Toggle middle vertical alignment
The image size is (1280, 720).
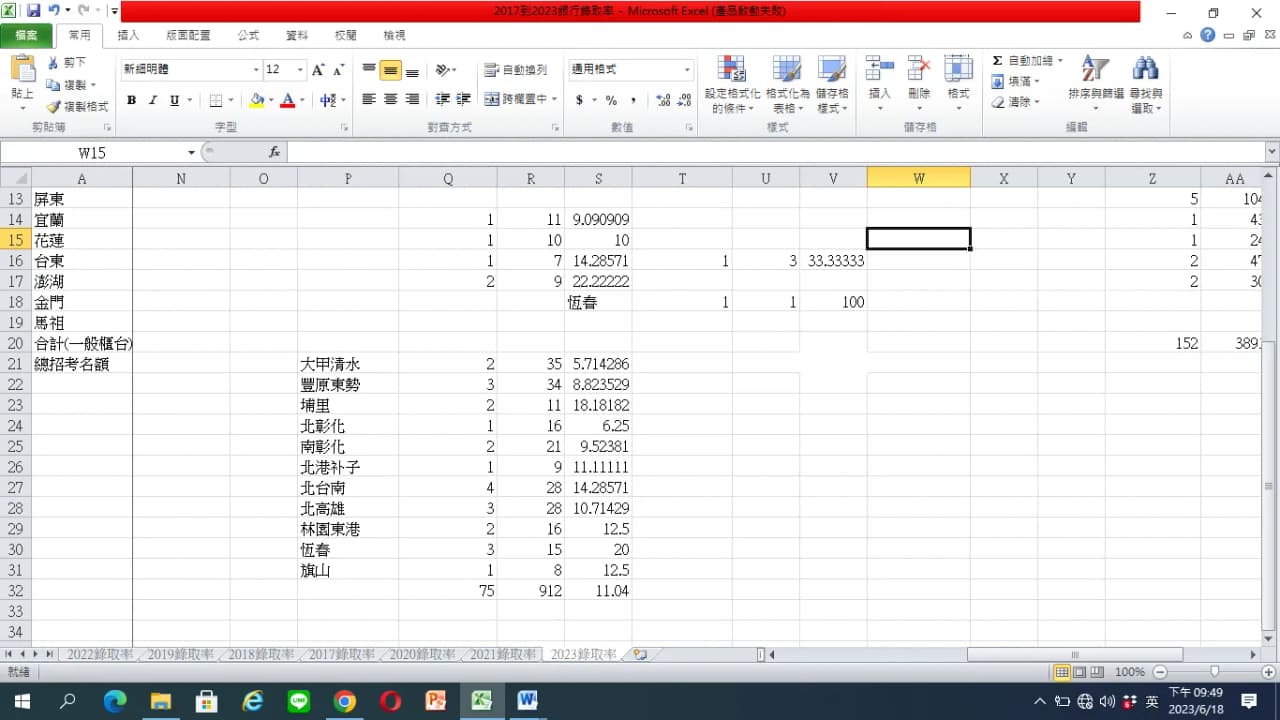click(x=390, y=70)
